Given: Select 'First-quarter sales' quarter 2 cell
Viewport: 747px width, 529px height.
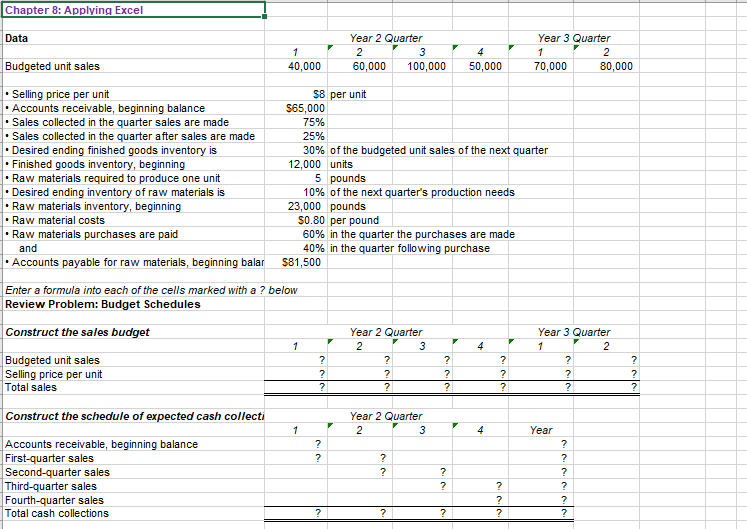Looking at the screenshot, I should (360, 458).
